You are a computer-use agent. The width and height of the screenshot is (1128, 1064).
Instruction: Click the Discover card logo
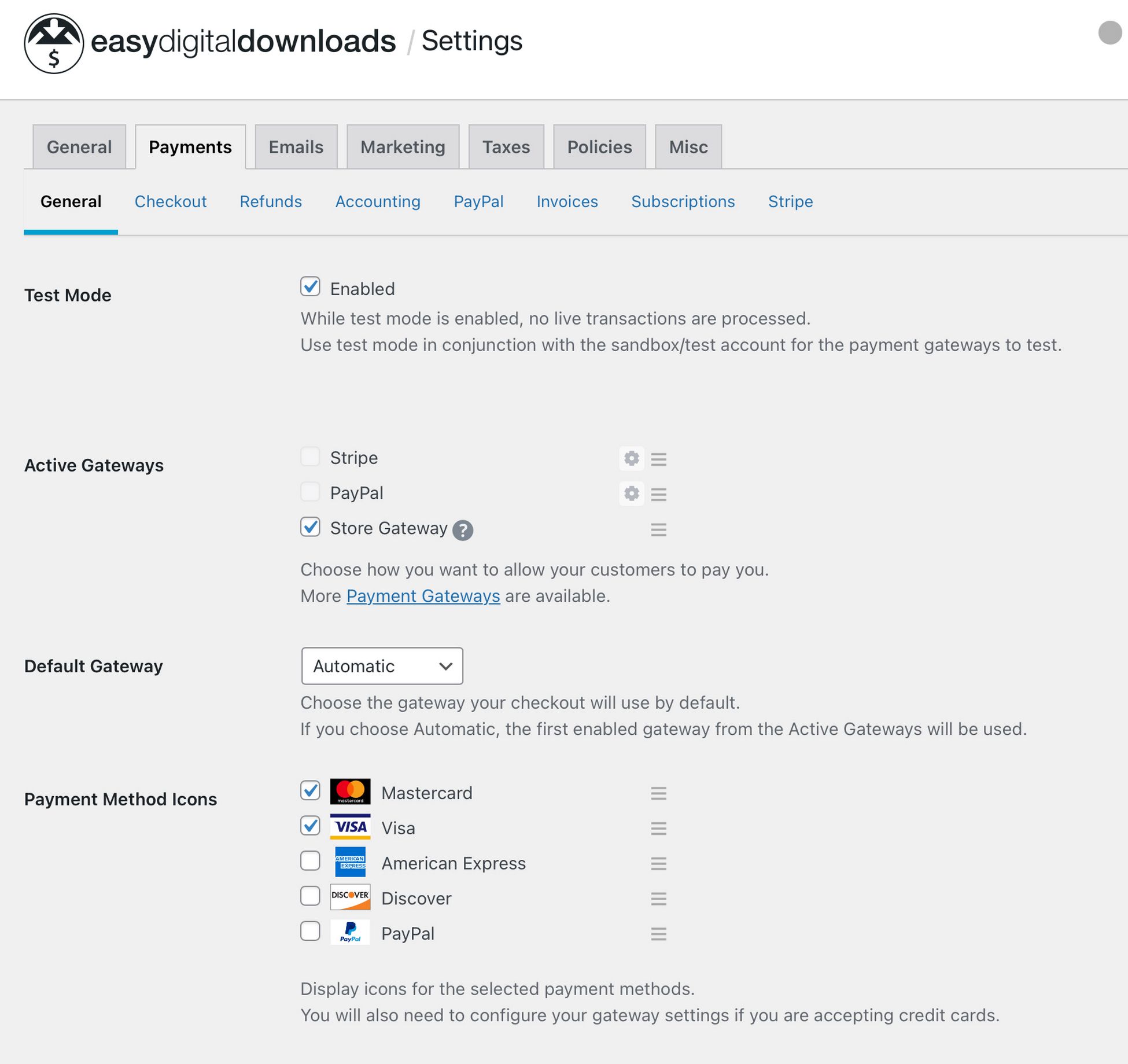pos(350,897)
